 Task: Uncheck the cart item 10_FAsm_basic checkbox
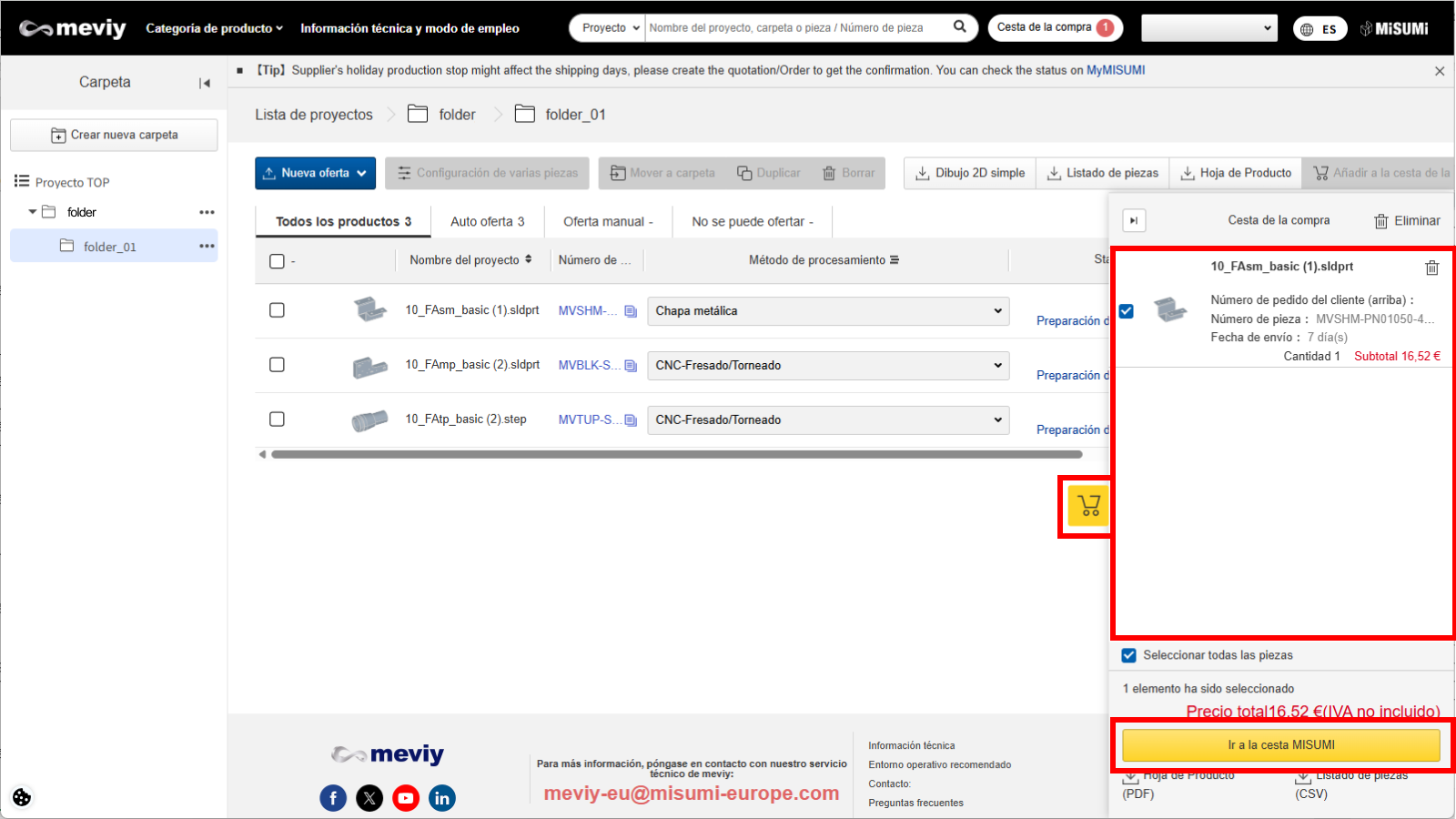[1127, 311]
